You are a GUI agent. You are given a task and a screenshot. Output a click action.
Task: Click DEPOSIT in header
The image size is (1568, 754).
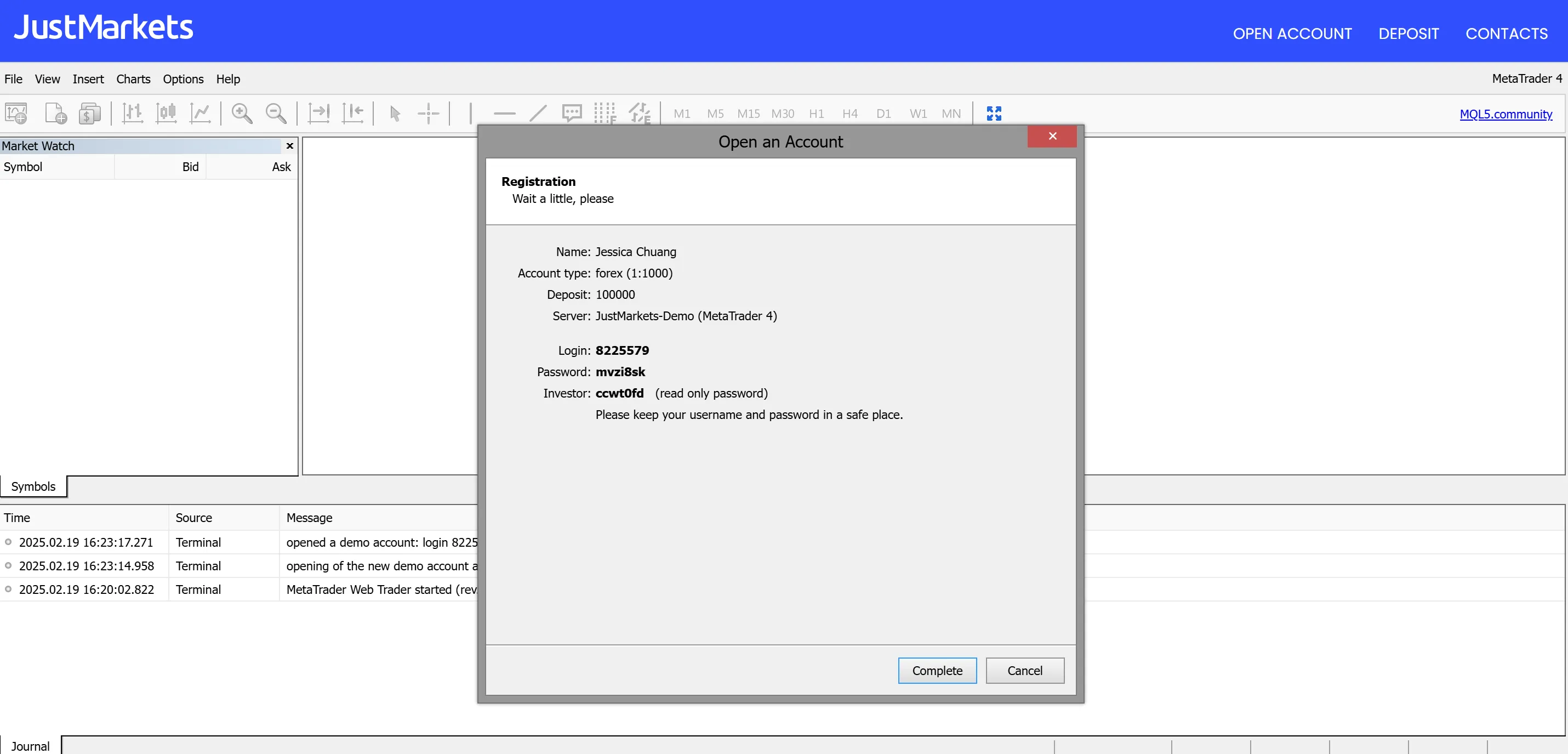point(1408,33)
